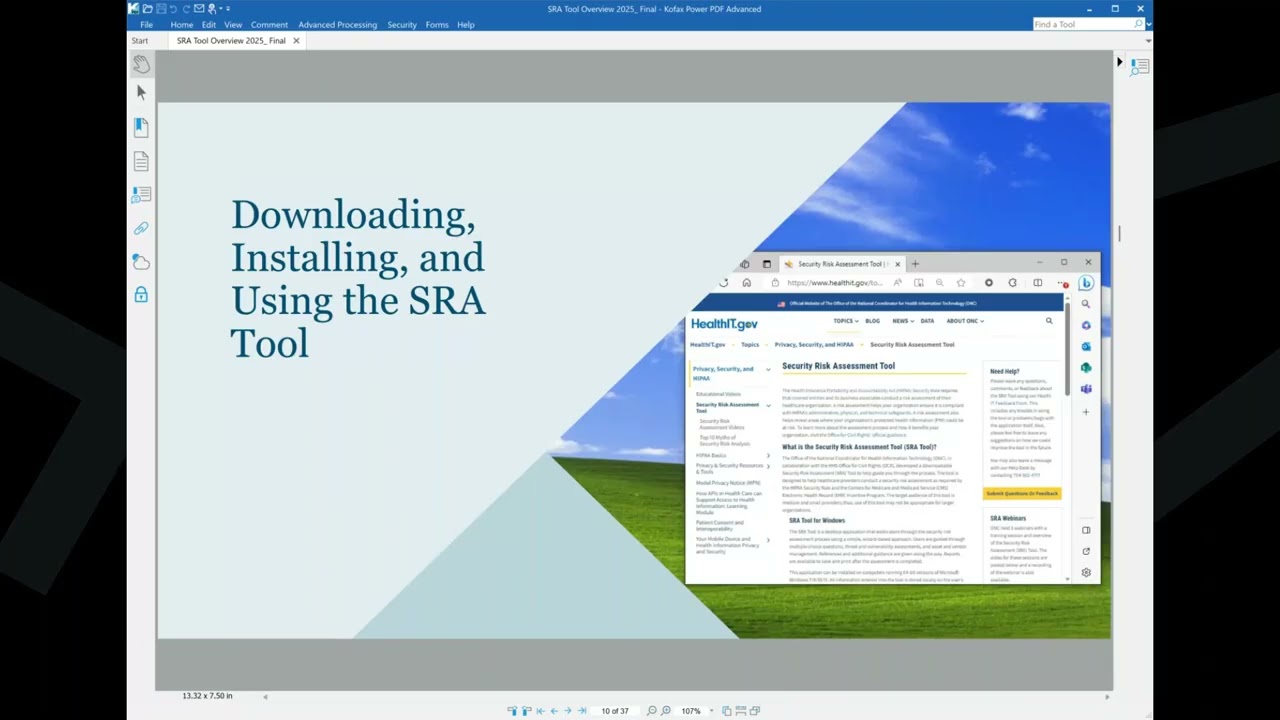Screen dimensions: 1280x720
Task: Click the Undo icon in title bar
Action: (x=173, y=9)
